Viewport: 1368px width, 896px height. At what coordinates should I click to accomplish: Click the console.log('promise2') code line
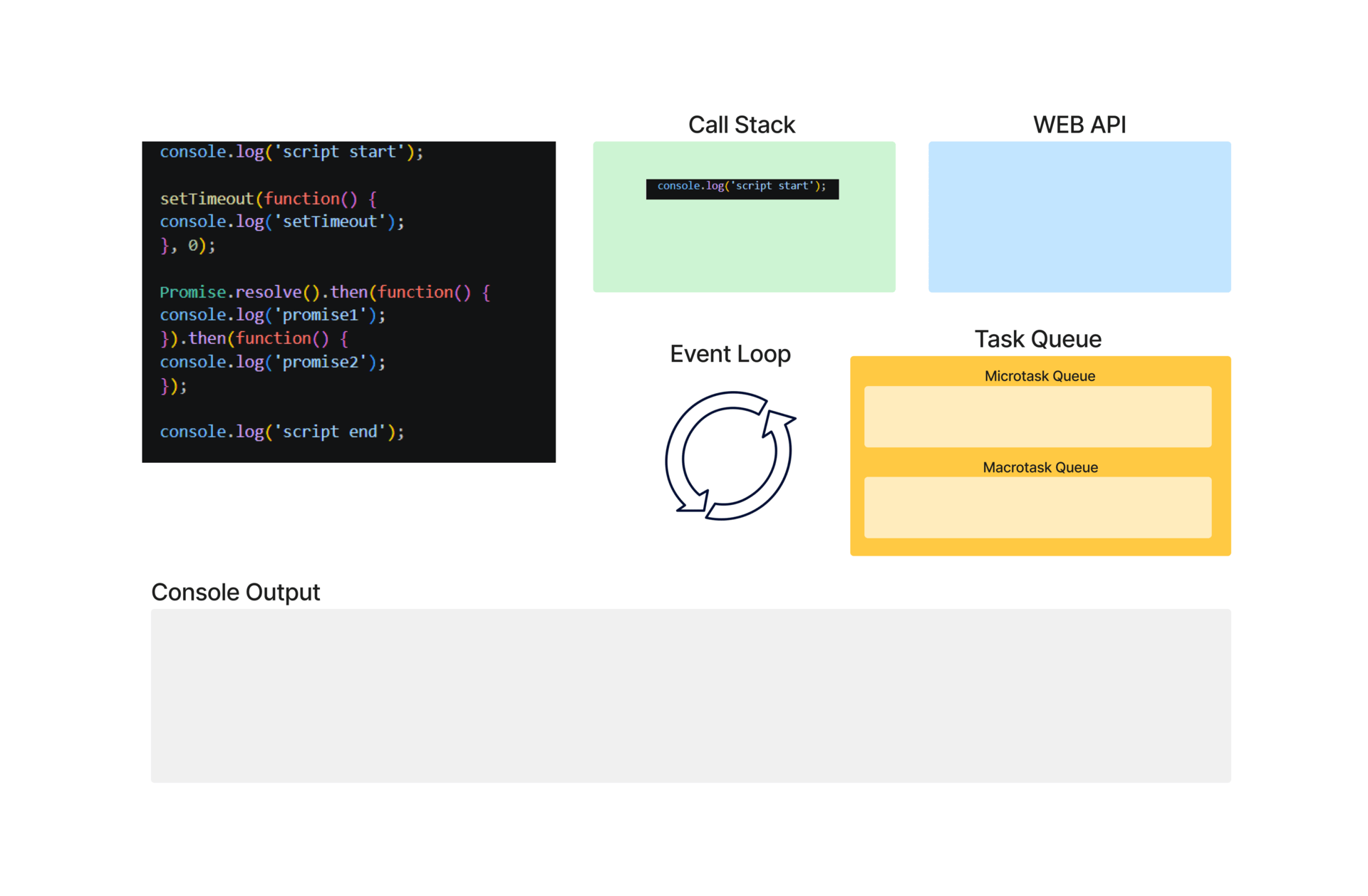pos(273,362)
